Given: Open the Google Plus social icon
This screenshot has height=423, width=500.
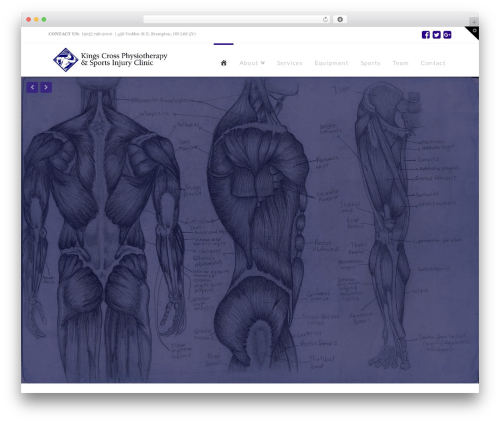Looking at the screenshot, I should click(x=447, y=35).
